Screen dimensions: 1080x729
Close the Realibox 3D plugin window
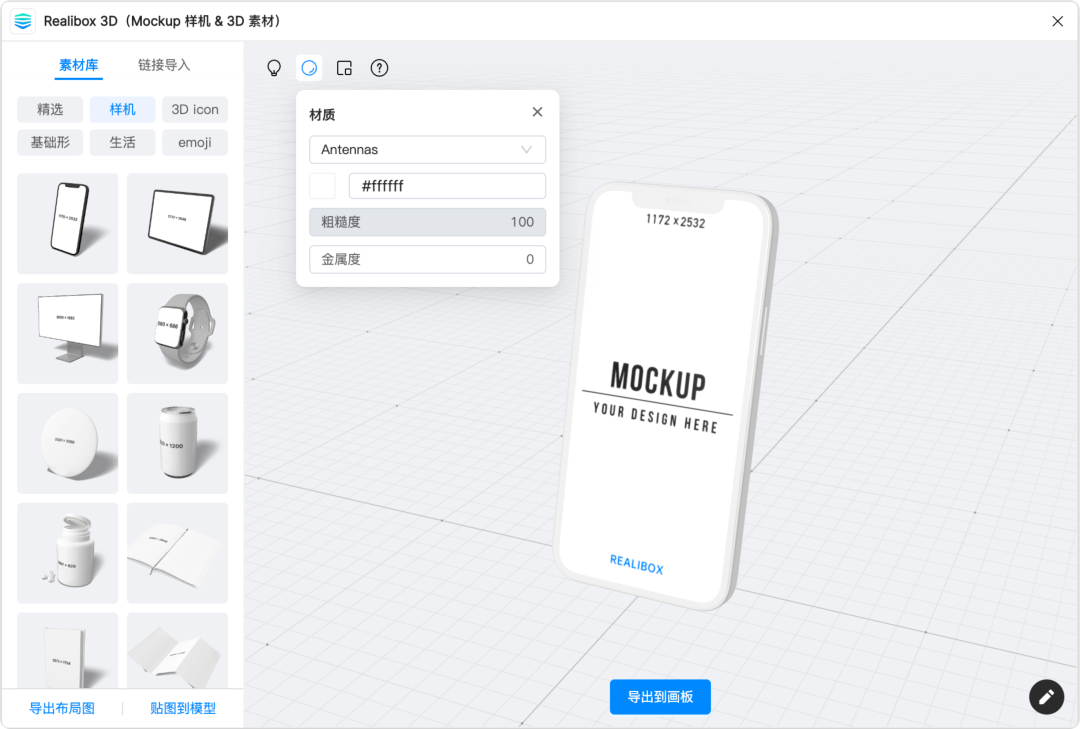[x=1057, y=21]
